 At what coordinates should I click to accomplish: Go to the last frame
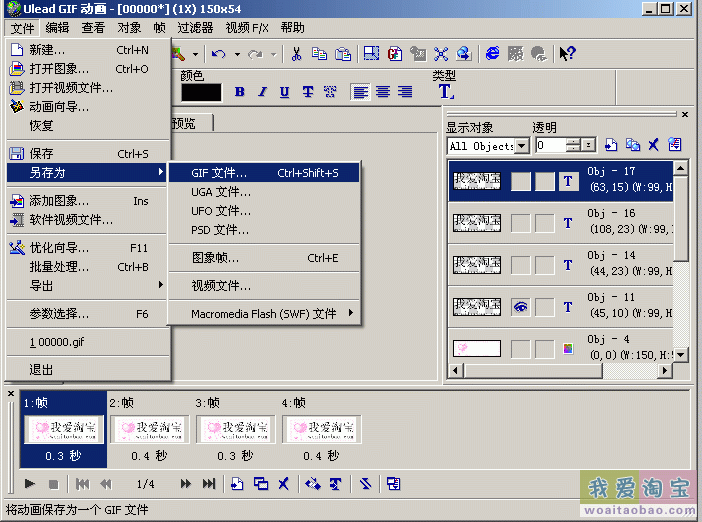coord(209,484)
